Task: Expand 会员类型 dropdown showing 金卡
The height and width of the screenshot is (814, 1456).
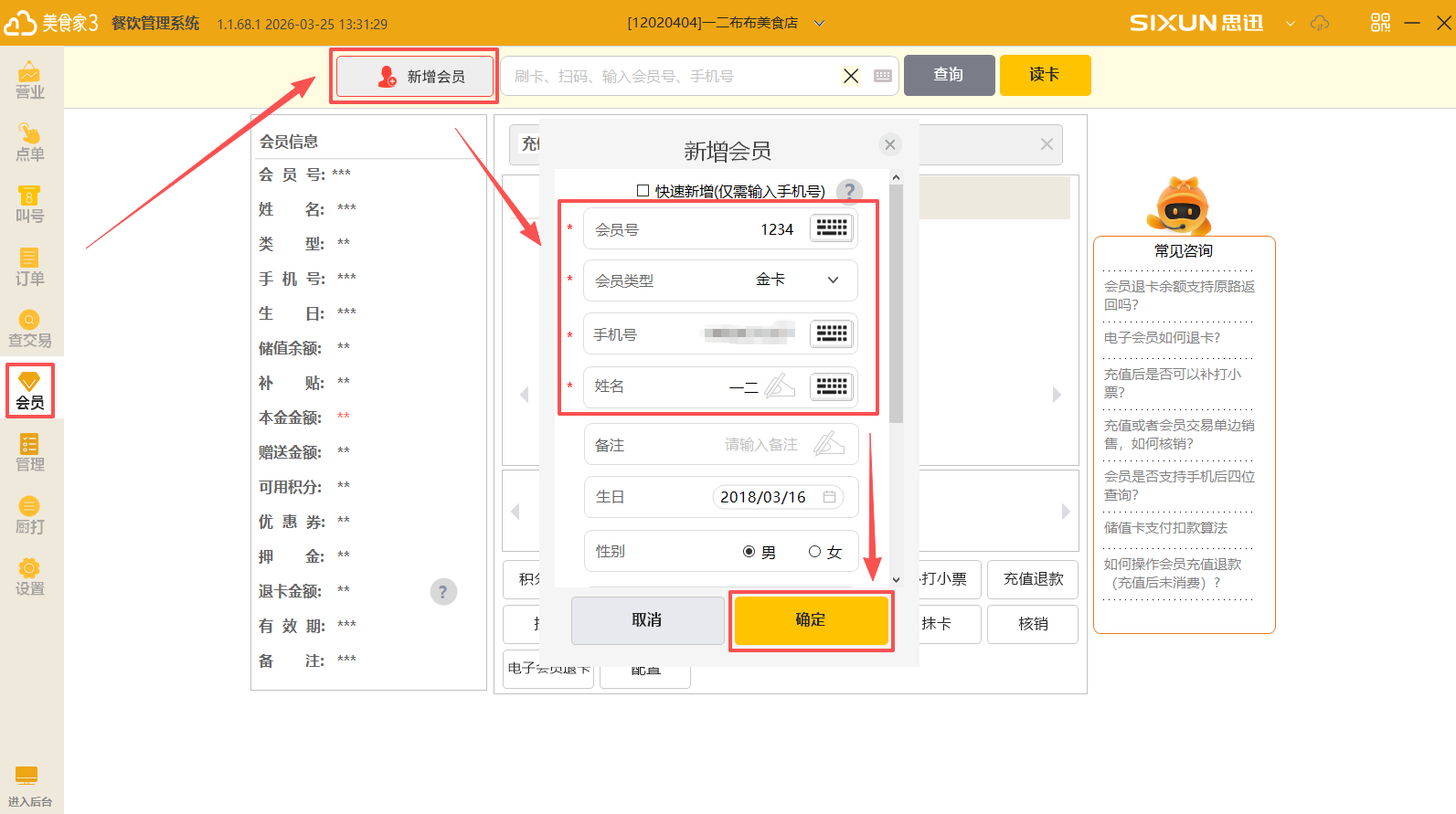Action: coord(833,280)
